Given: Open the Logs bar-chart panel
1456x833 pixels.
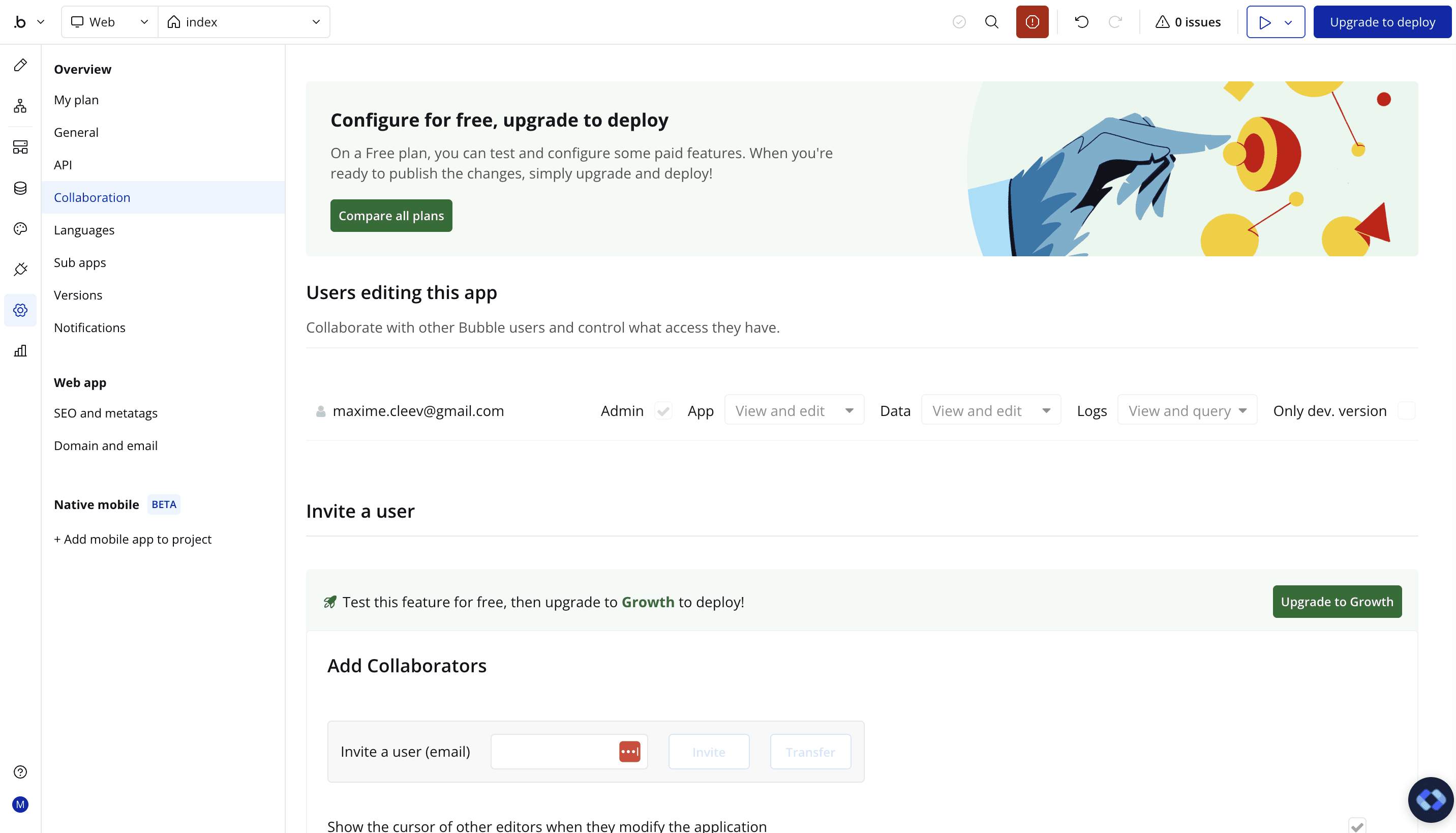Looking at the screenshot, I should pyautogui.click(x=20, y=351).
